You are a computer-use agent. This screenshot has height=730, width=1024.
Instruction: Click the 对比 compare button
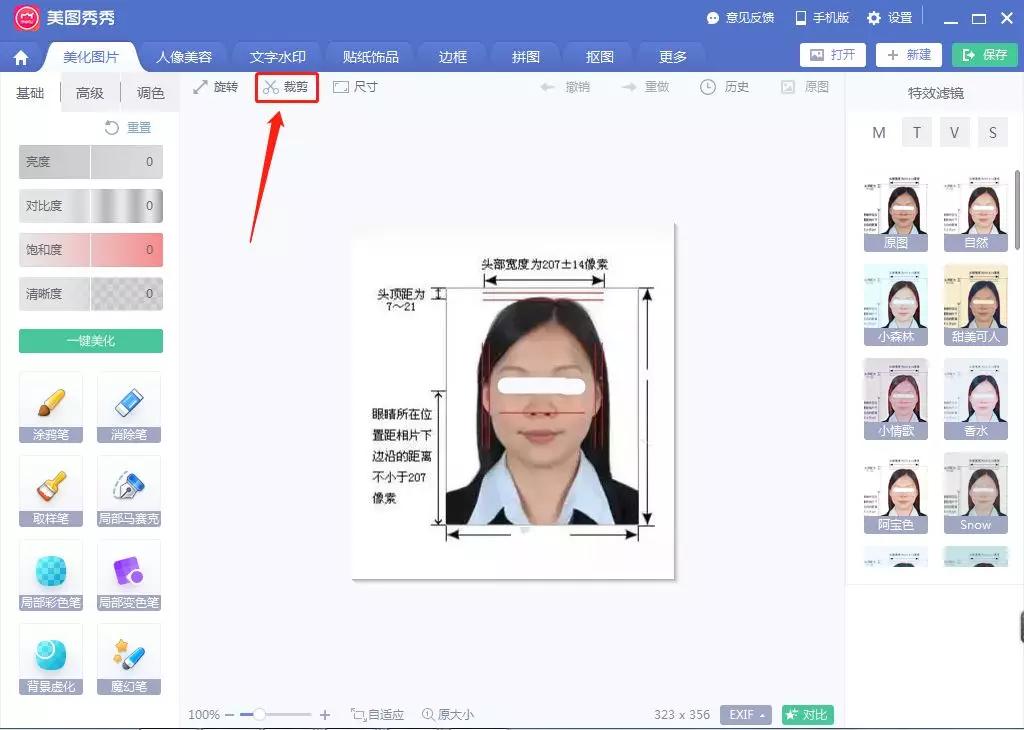(808, 715)
